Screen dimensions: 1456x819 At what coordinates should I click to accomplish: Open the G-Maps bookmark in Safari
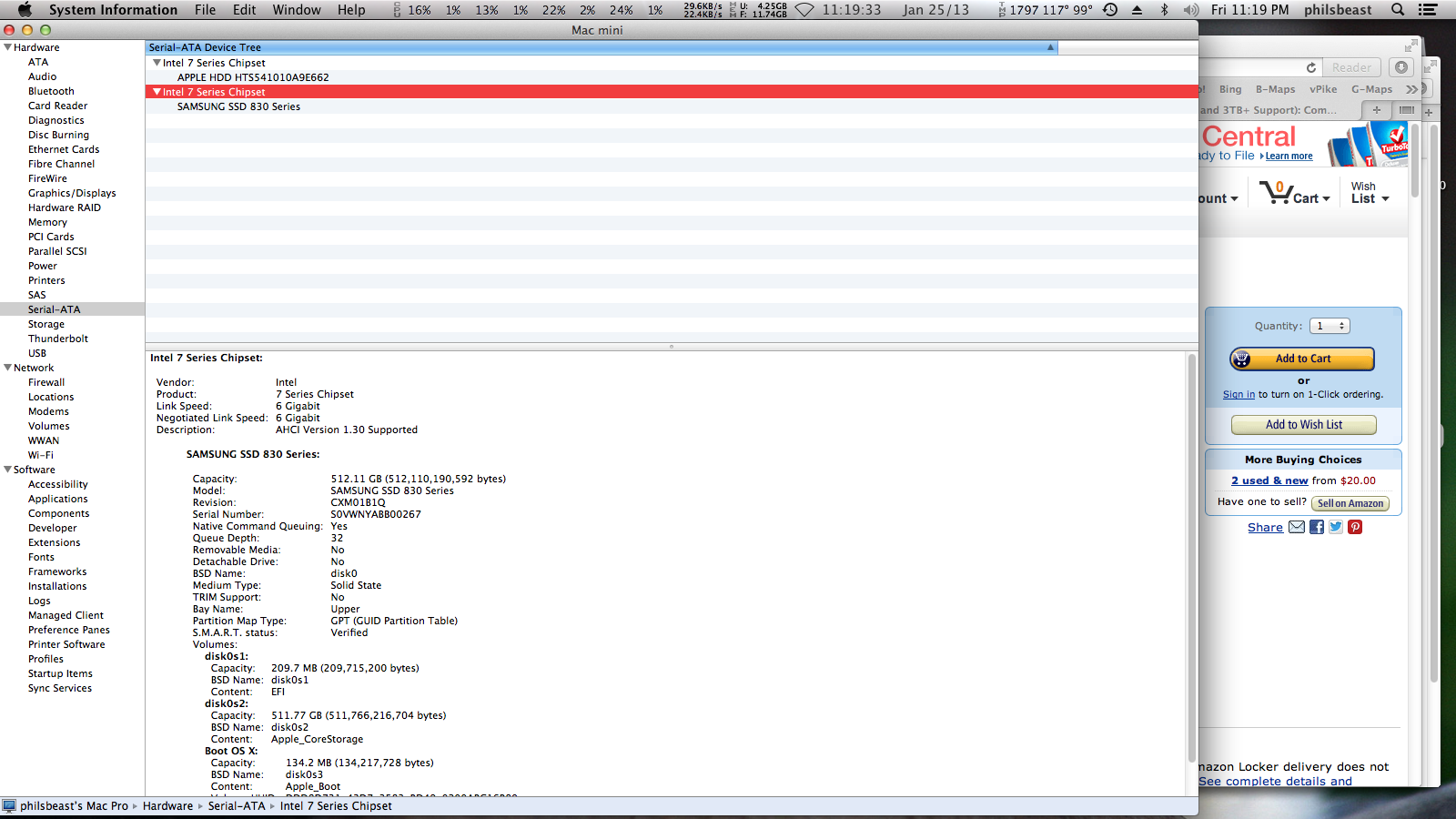(x=1371, y=89)
